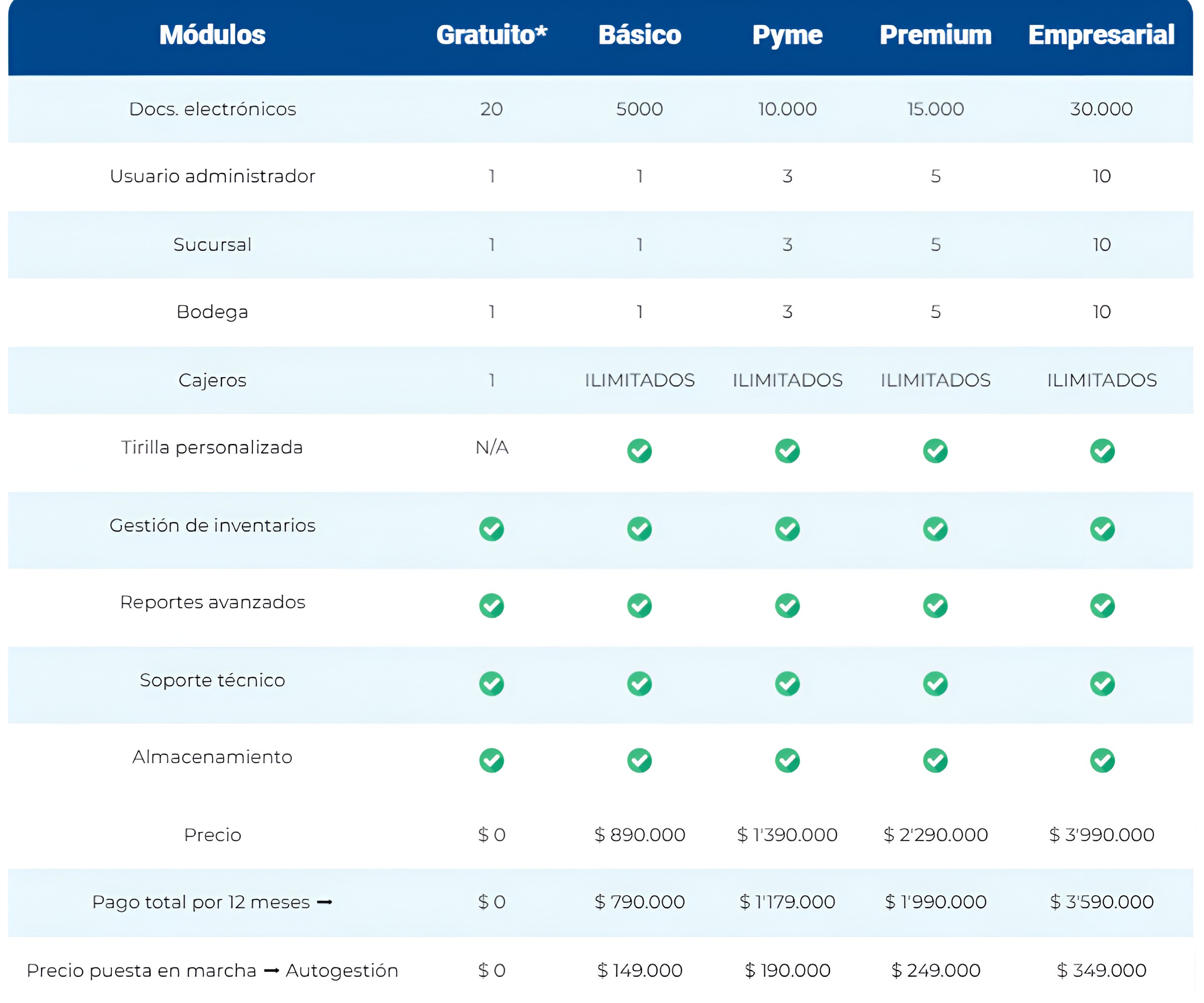Click the Módulos header label

212,35
